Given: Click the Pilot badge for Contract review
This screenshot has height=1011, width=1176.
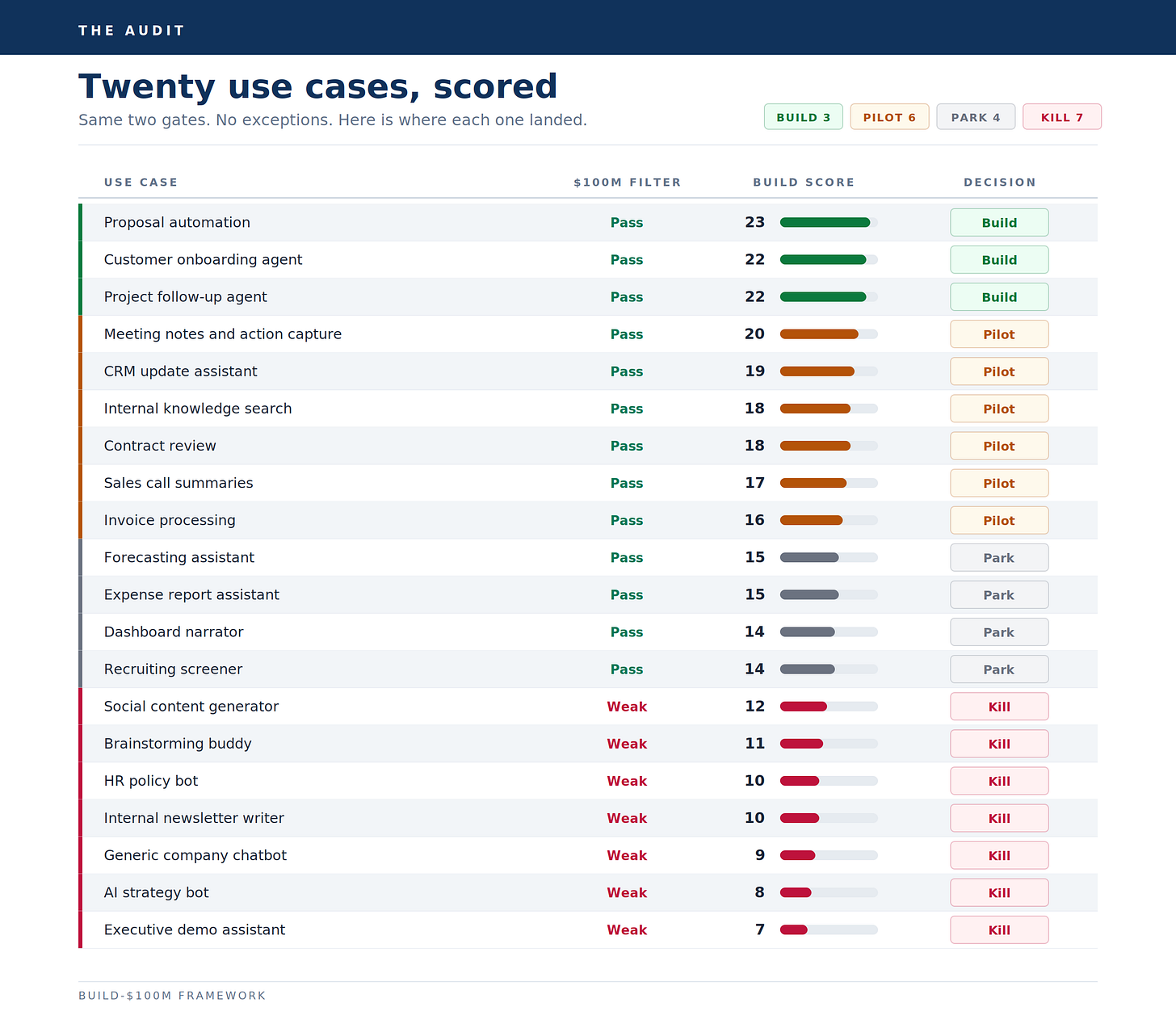Looking at the screenshot, I should pyautogui.click(x=999, y=446).
